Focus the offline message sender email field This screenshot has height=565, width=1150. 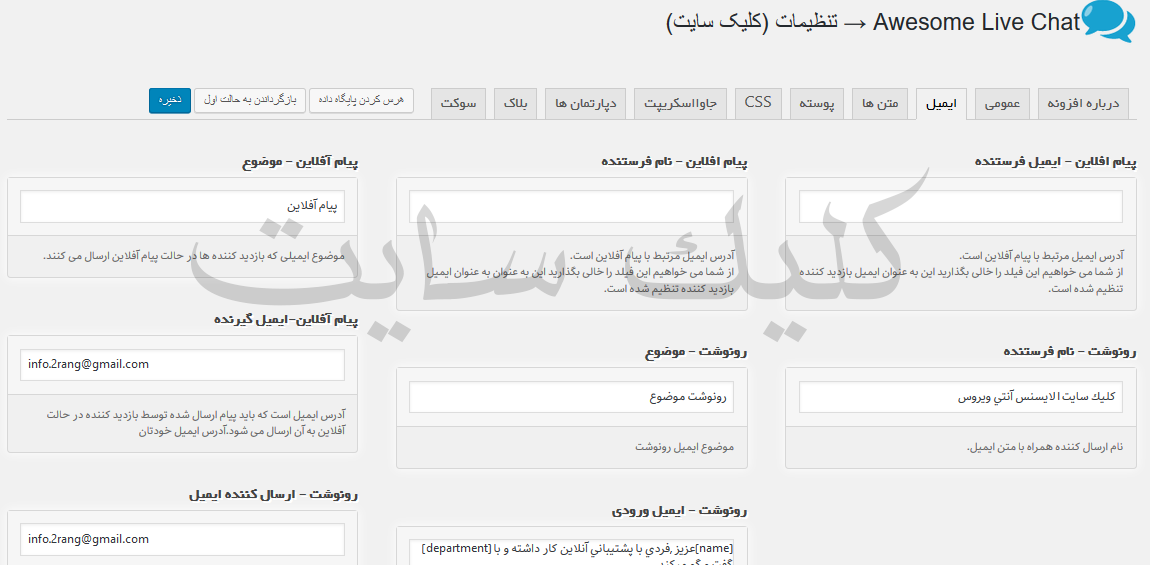960,207
